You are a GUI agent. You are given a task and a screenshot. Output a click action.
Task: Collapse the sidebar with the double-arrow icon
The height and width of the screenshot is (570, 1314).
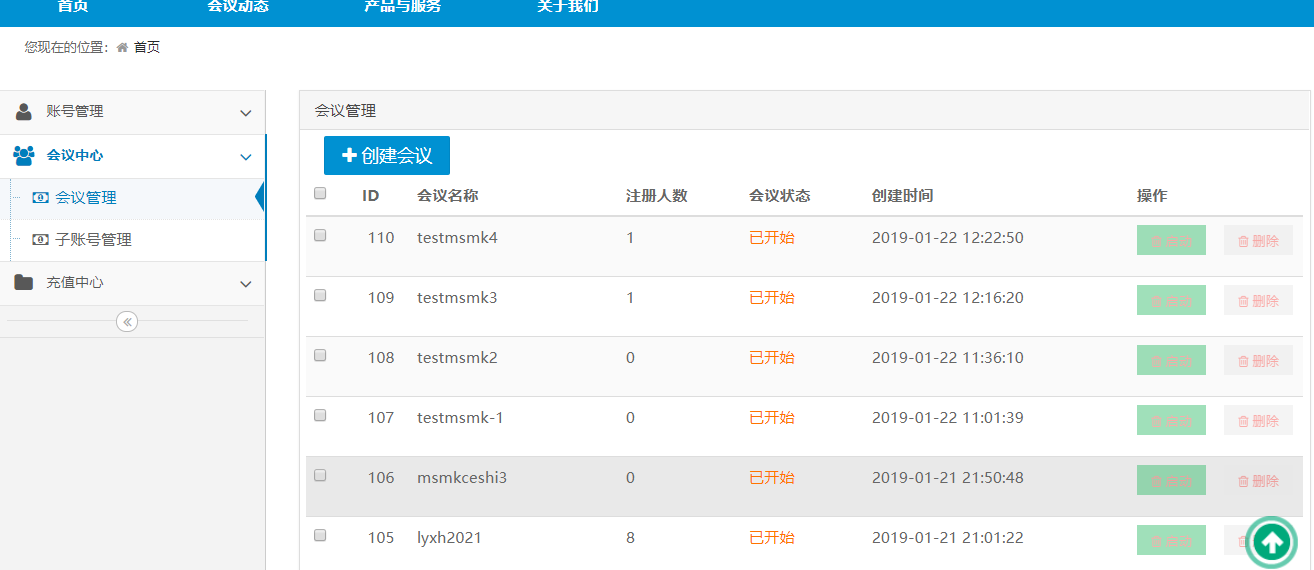click(127, 321)
